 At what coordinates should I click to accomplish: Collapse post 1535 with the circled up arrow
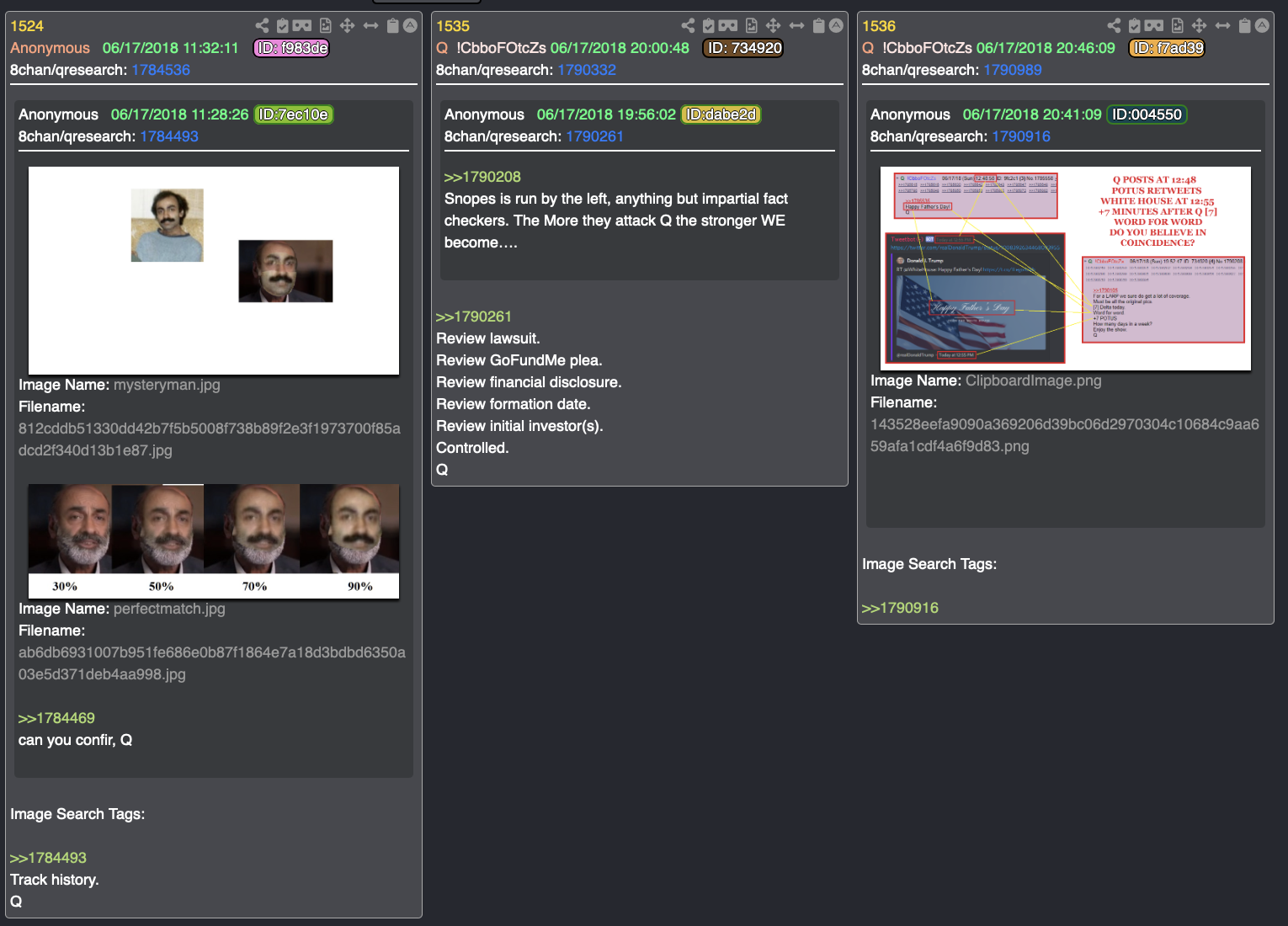coord(836,26)
